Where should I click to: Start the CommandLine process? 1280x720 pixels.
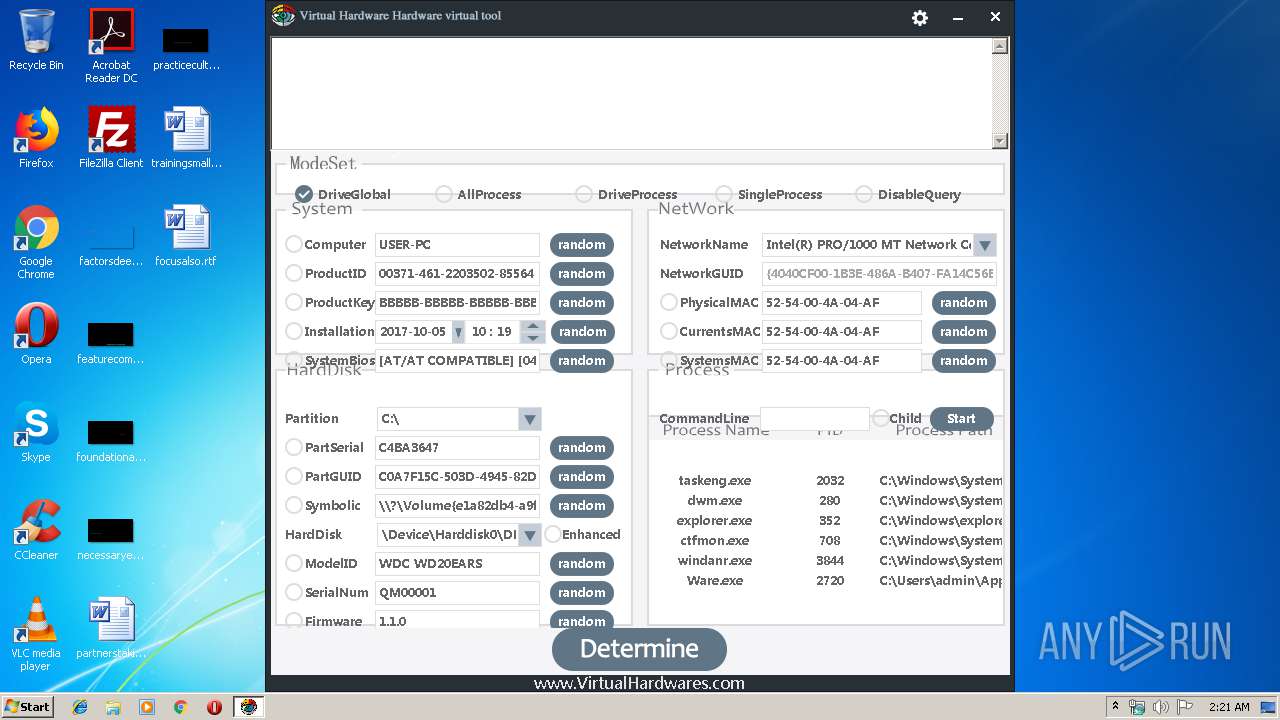pyautogui.click(x=961, y=419)
